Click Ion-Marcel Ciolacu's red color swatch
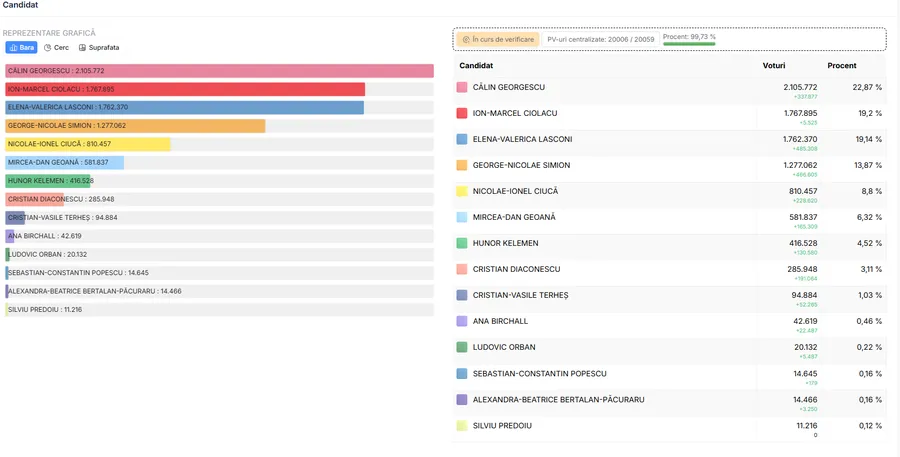900x457 pixels. 462,114
